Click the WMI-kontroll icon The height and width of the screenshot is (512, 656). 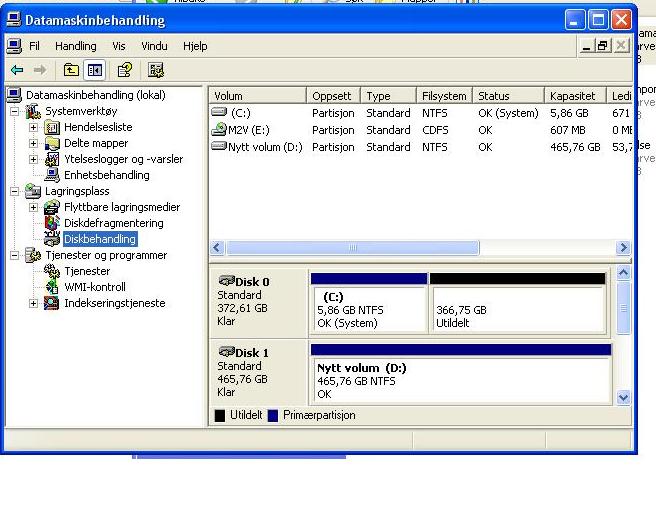coord(52,287)
